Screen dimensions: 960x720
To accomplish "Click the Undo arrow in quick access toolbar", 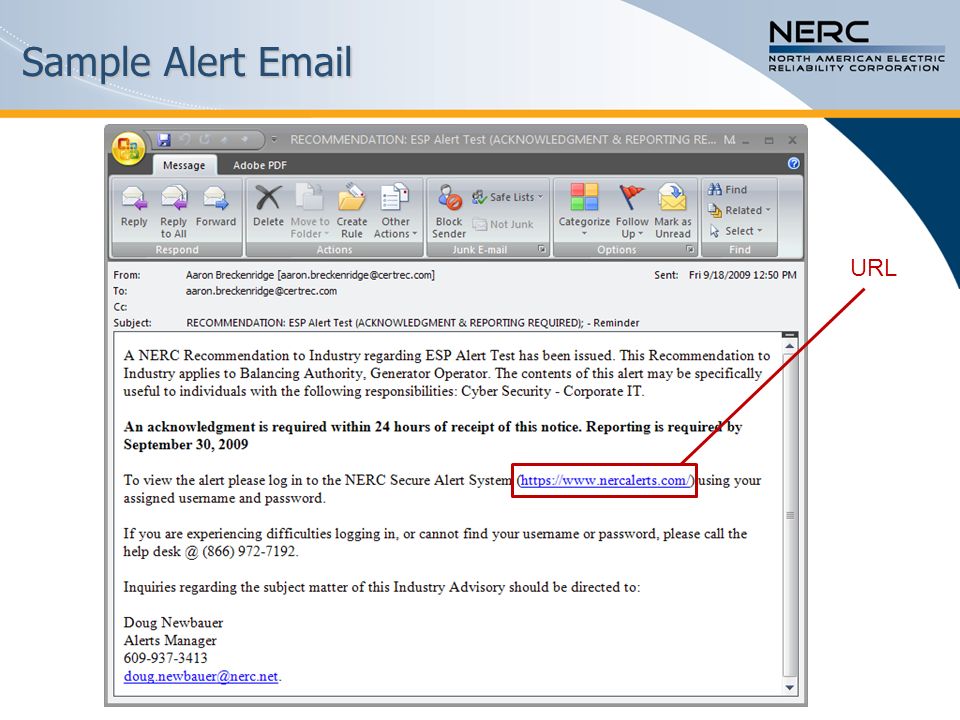I will tap(185, 140).
